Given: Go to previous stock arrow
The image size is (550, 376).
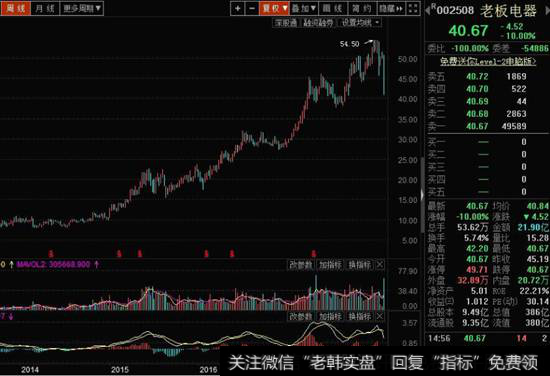Looking at the screenshot, I should coord(427,11).
